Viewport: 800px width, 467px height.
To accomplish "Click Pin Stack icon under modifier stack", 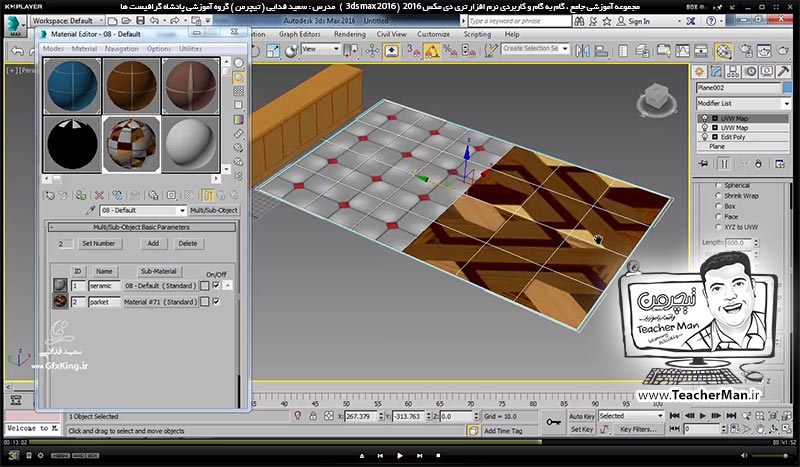I will pos(704,164).
